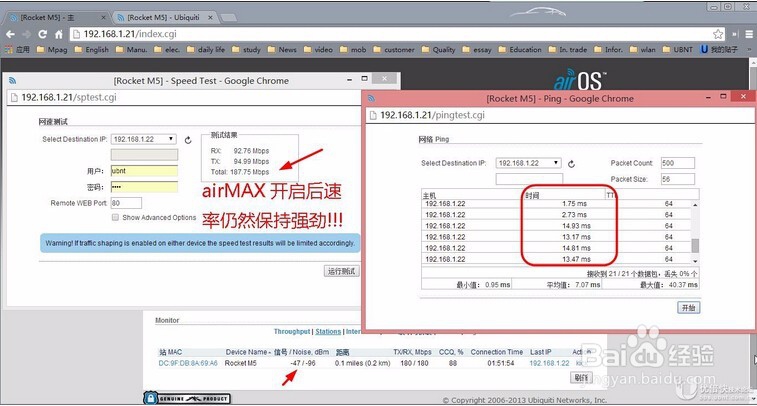
Task: Click the main browser address bar
Action: (x=391, y=34)
